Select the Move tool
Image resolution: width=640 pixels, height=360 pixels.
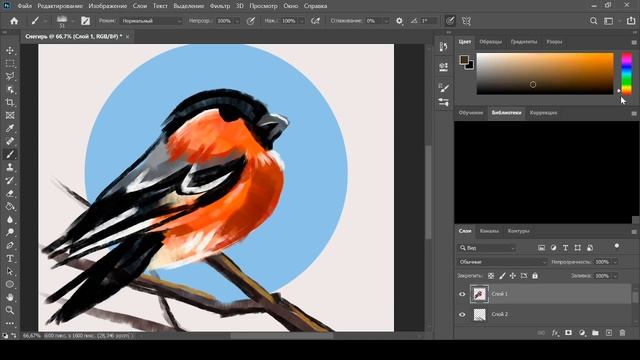point(10,50)
